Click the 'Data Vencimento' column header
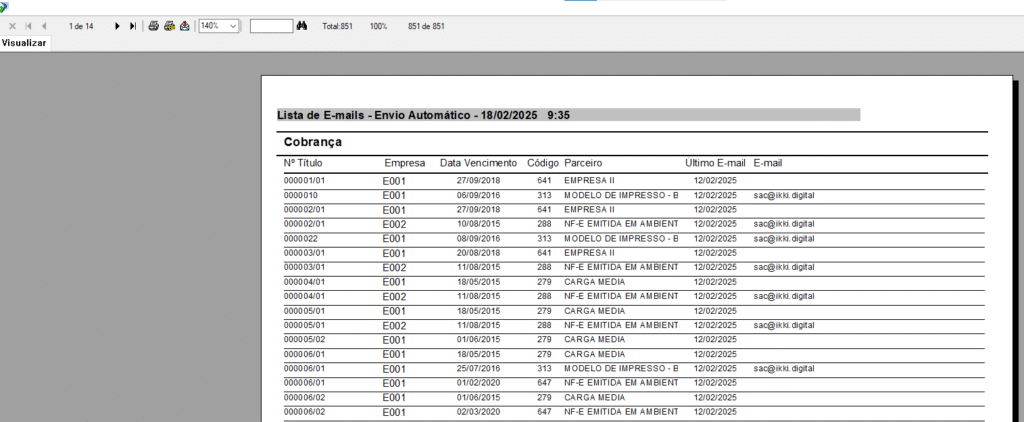 [478, 163]
